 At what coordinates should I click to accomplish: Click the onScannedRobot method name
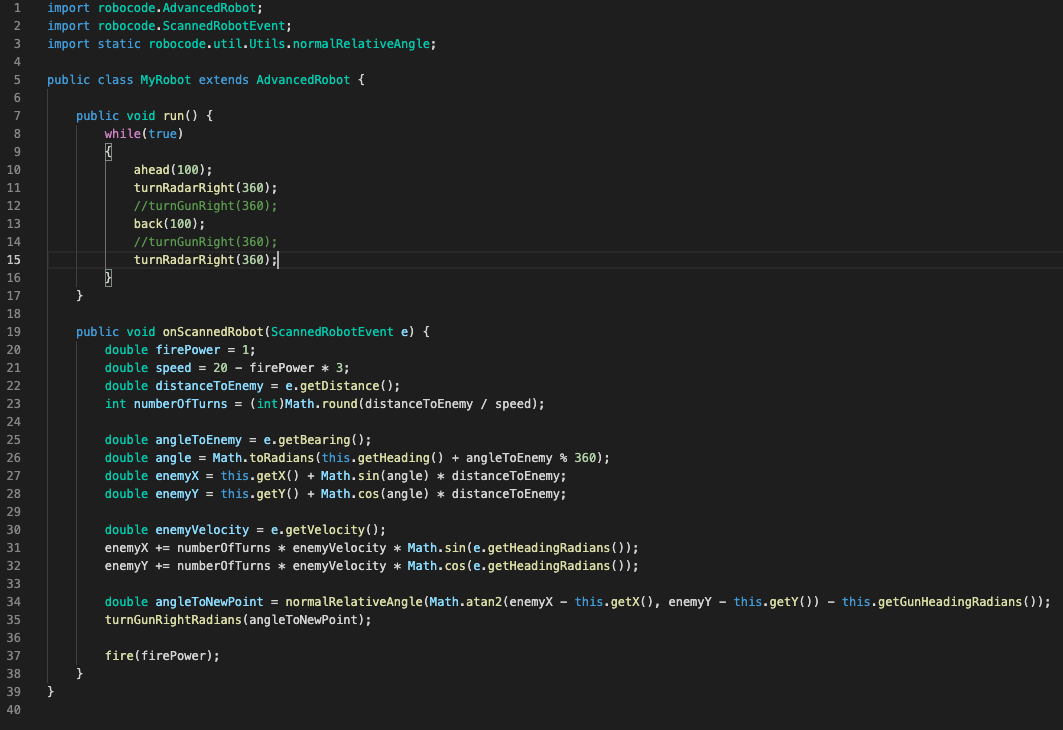point(212,331)
